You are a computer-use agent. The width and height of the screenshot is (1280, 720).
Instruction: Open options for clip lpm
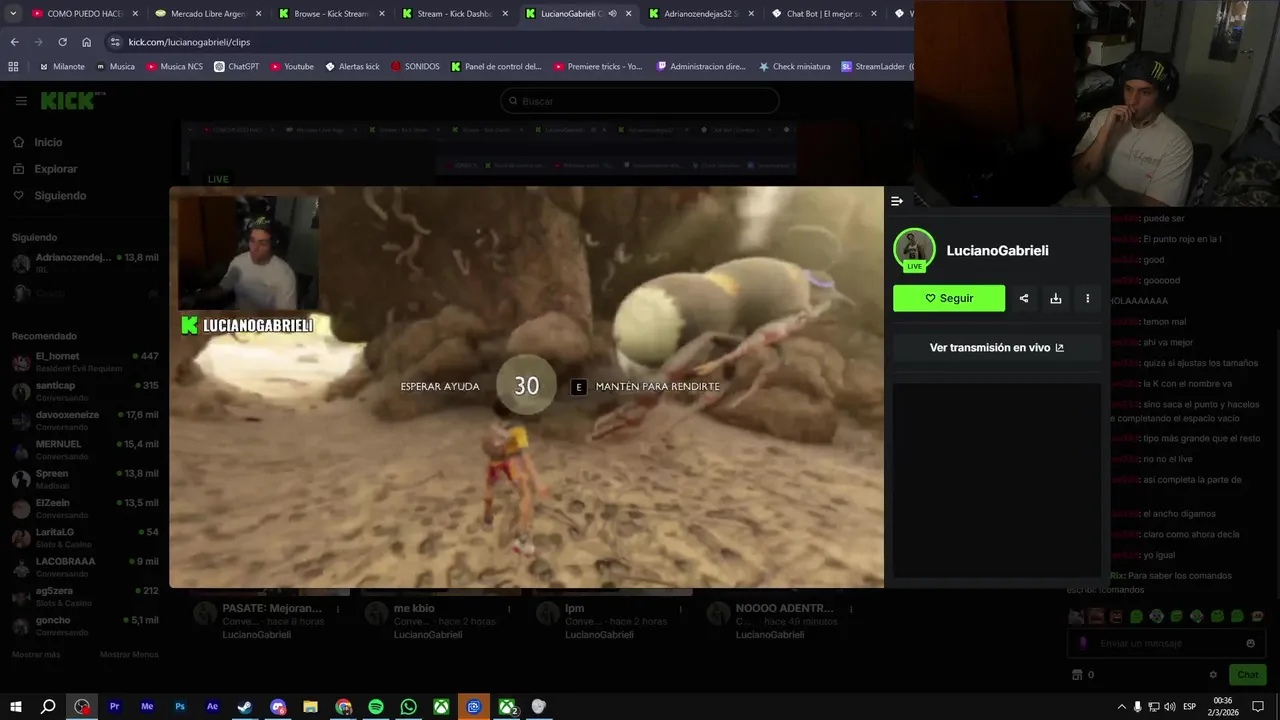pyautogui.click(x=681, y=608)
